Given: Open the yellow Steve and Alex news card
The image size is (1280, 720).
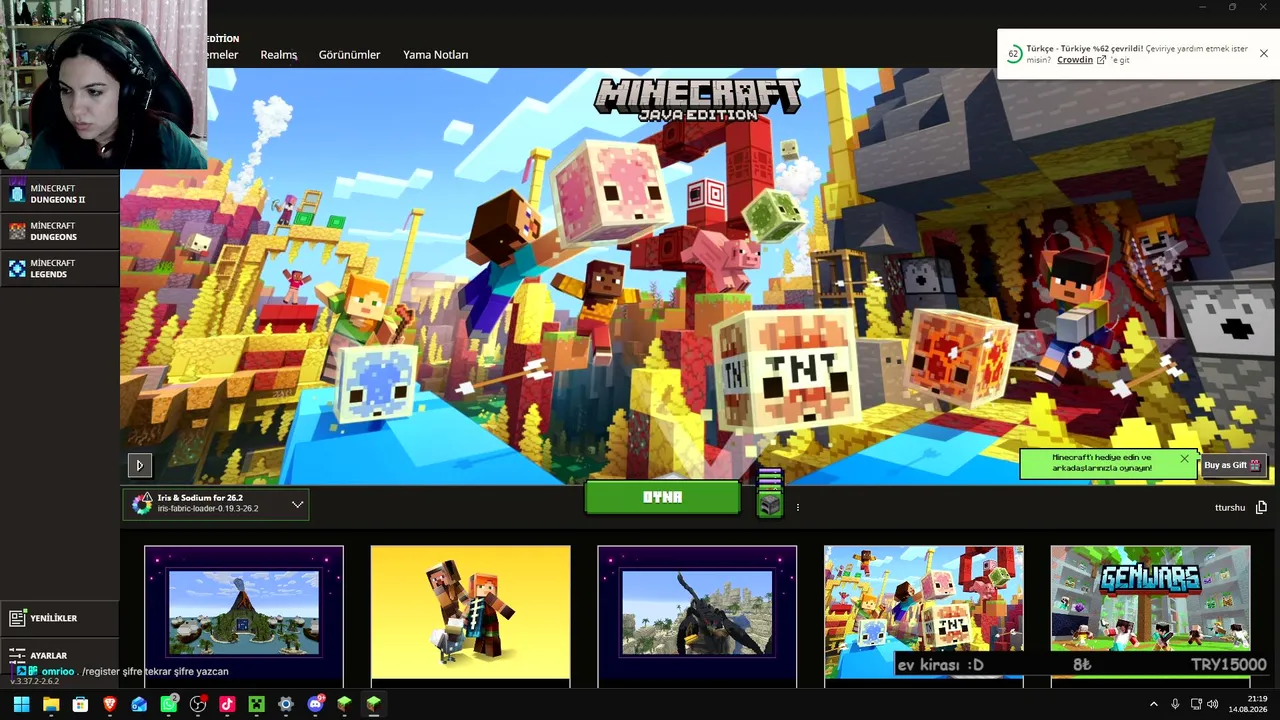Looking at the screenshot, I should tap(470, 615).
